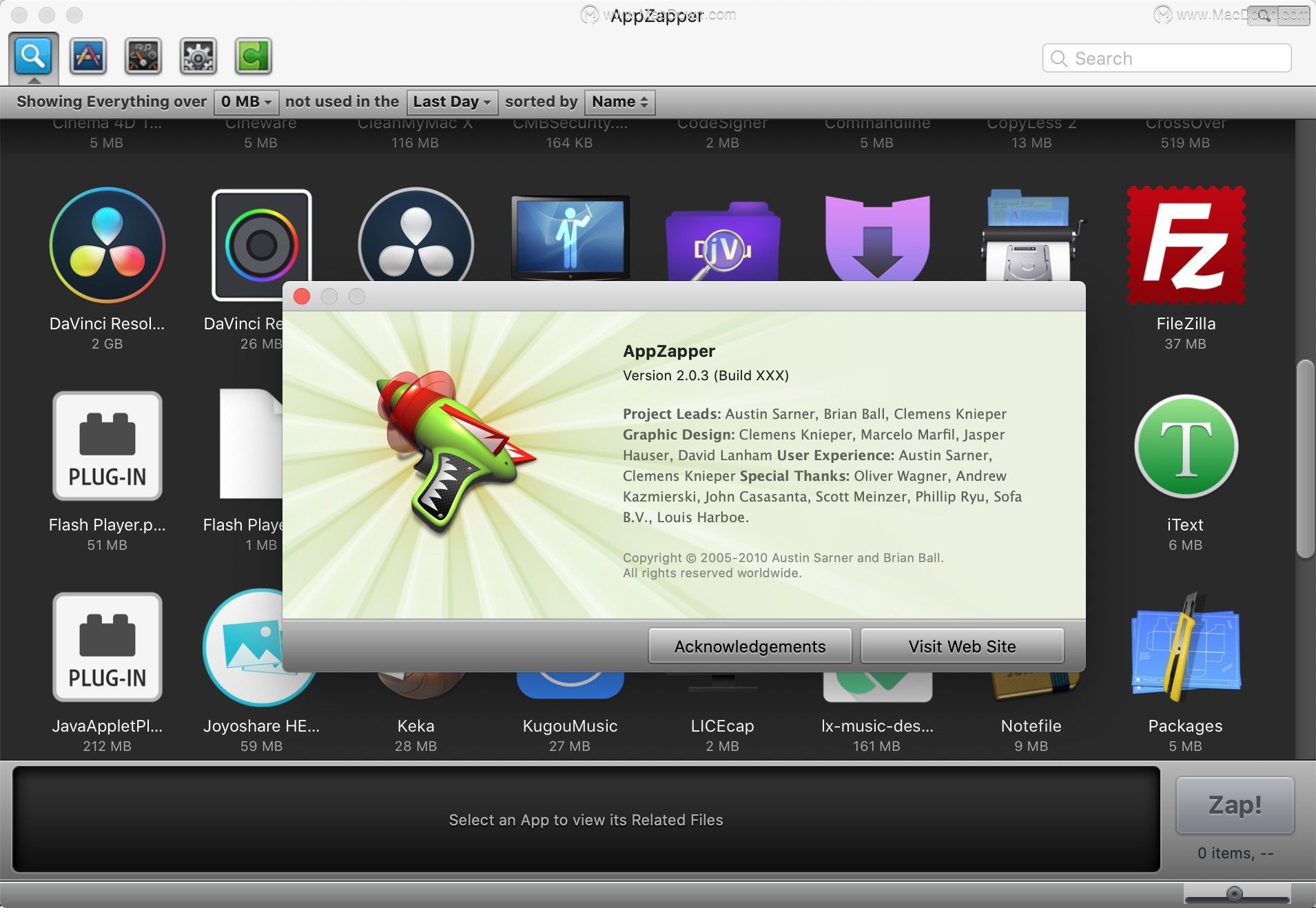The height and width of the screenshot is (908, 1316).
Task: Click the CrossOver 519 MB label
Action: (1186, 132)
